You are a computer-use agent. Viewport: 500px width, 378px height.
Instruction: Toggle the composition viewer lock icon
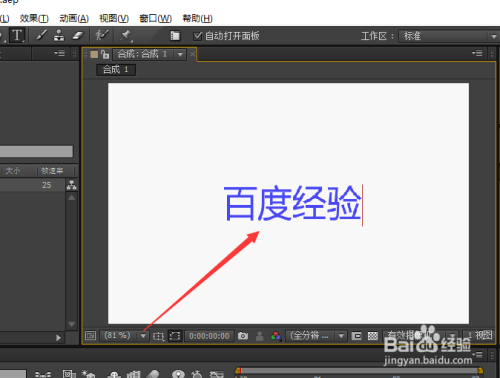(x=105, y=54)
